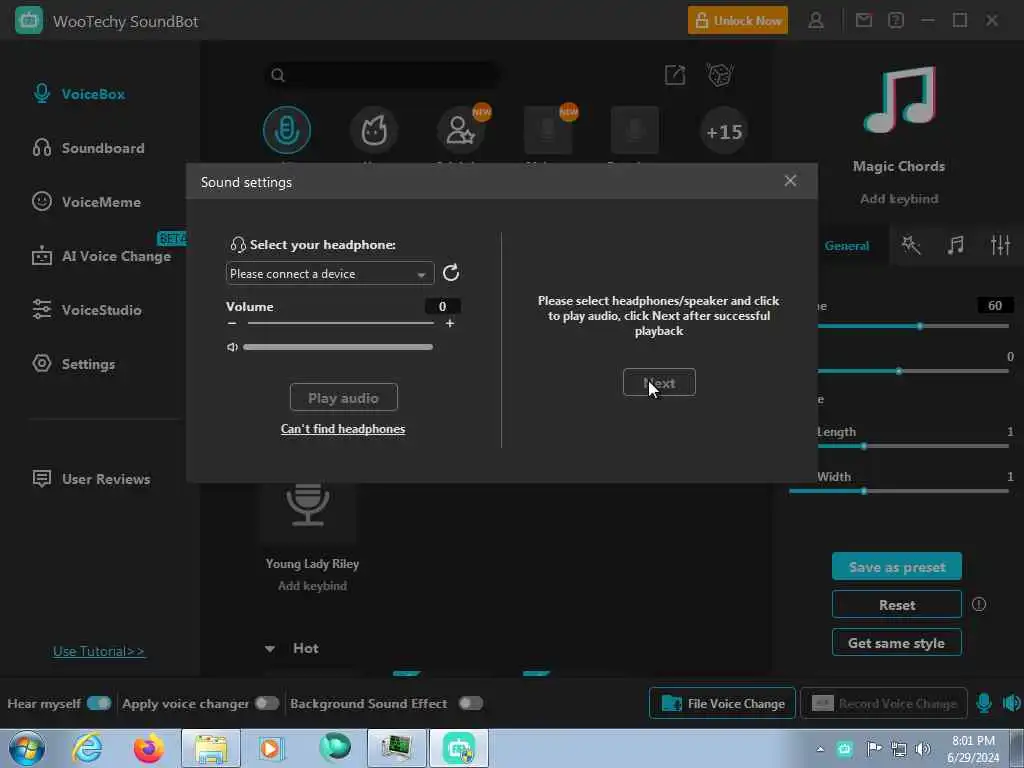Mute the microphone icon at bottom
The image size is (1024, 768).
(984, 703)
